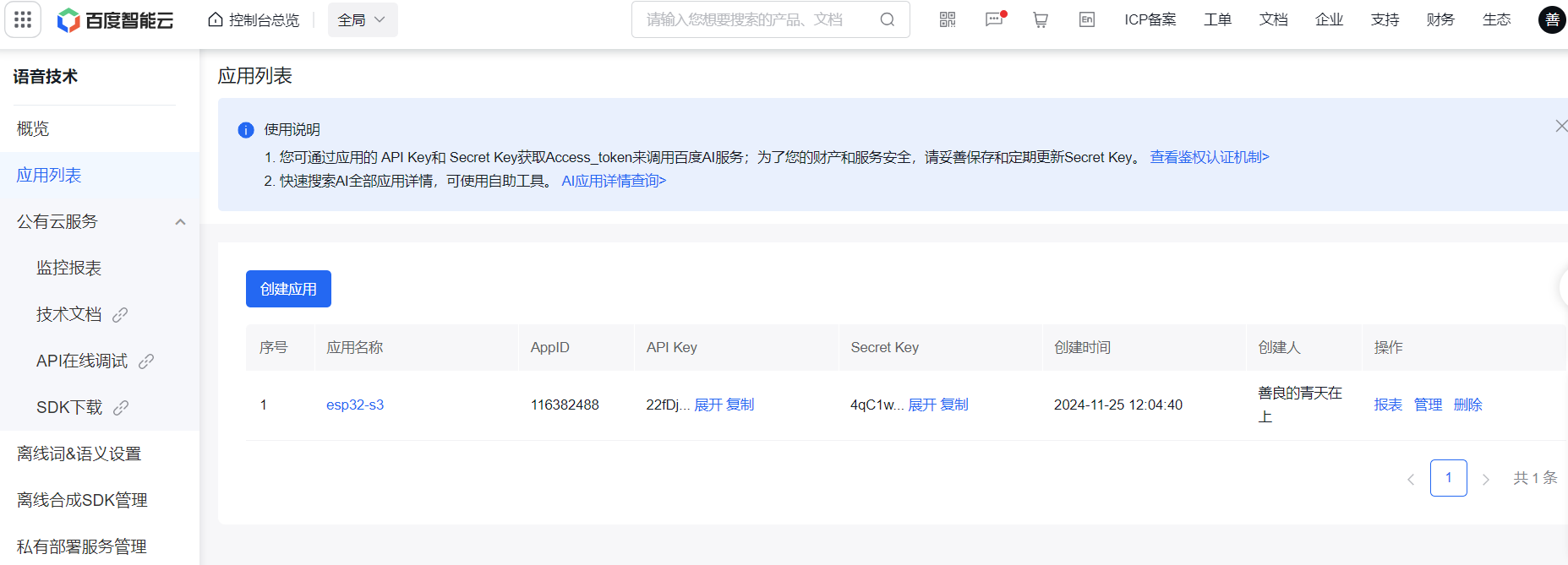
Task: Open the 工单 menu
Action: (x=1217, y=19)
